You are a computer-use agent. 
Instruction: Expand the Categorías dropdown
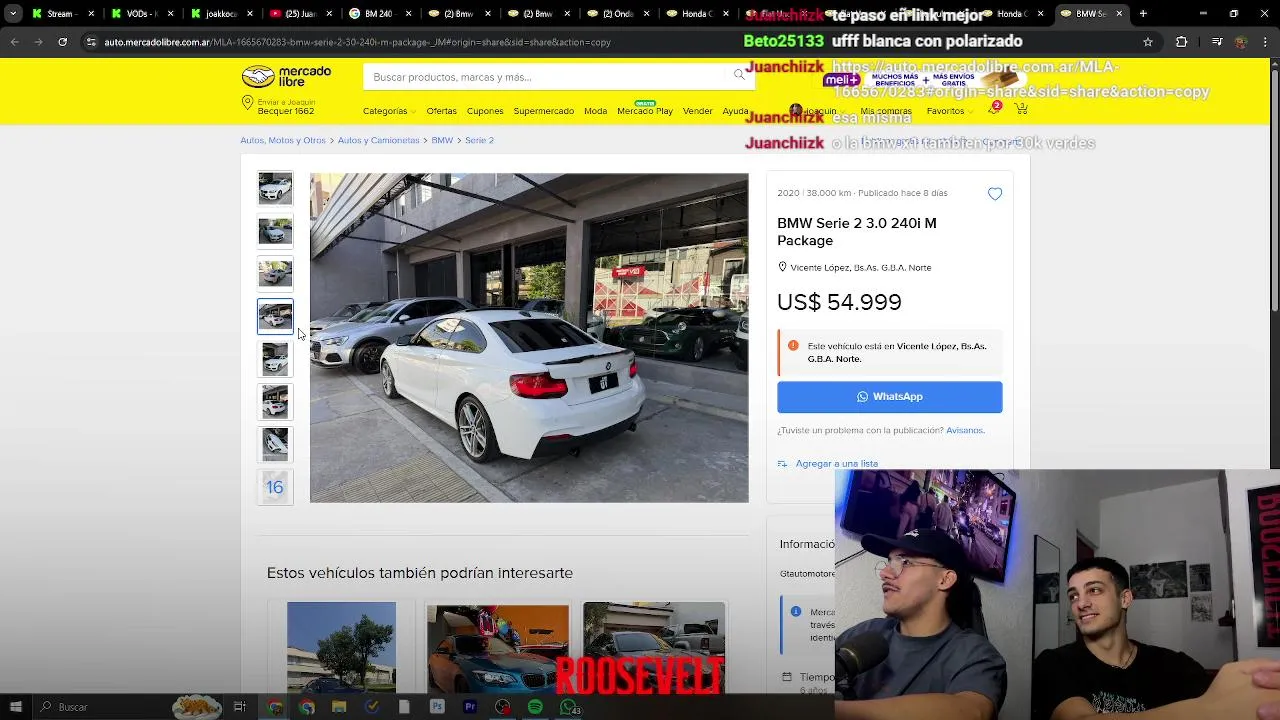click(390, 111)
